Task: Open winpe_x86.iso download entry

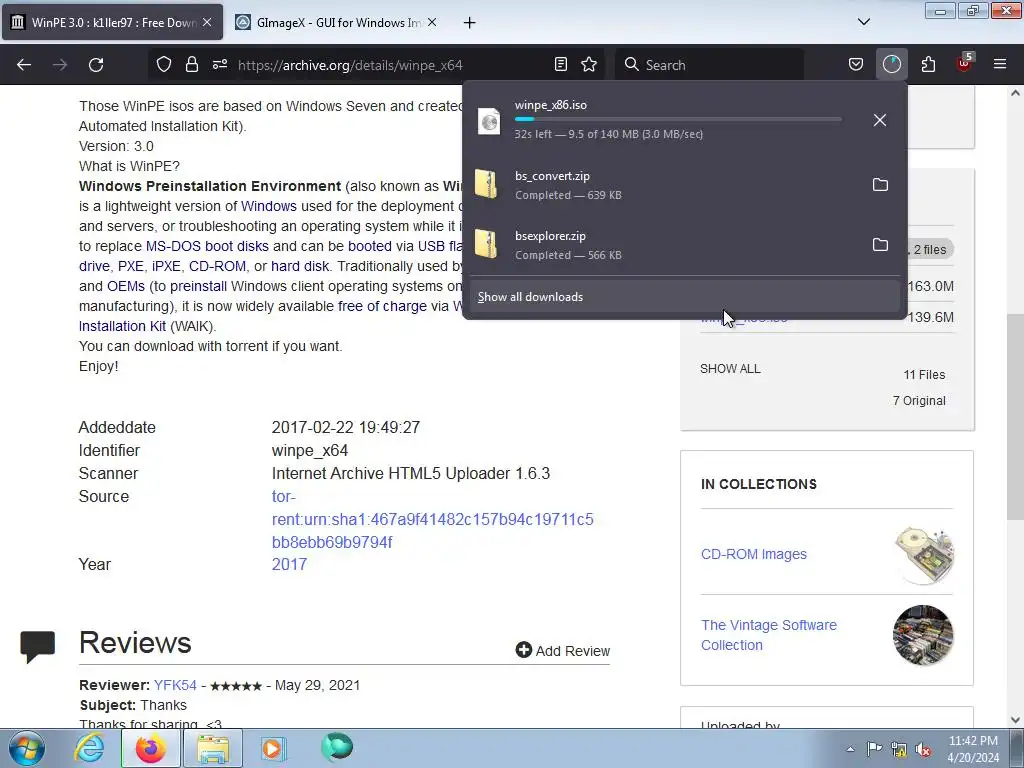Action: tap(665, 120)
